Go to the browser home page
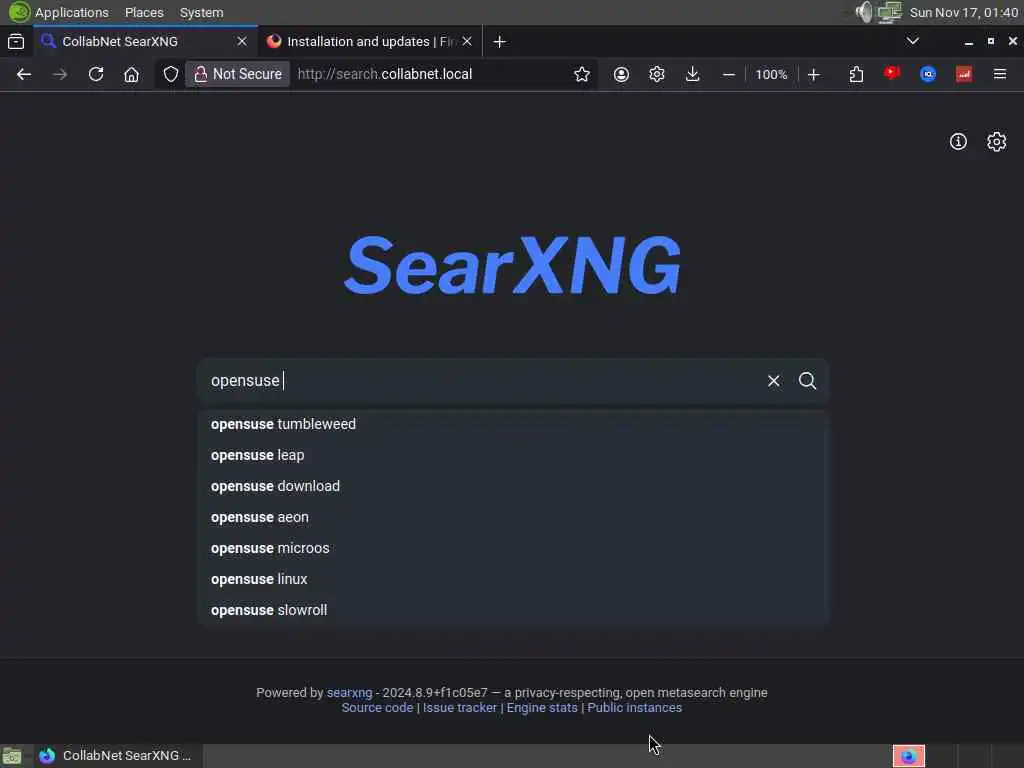This screenshot has height=768, width=1024. tap(131, 74)
